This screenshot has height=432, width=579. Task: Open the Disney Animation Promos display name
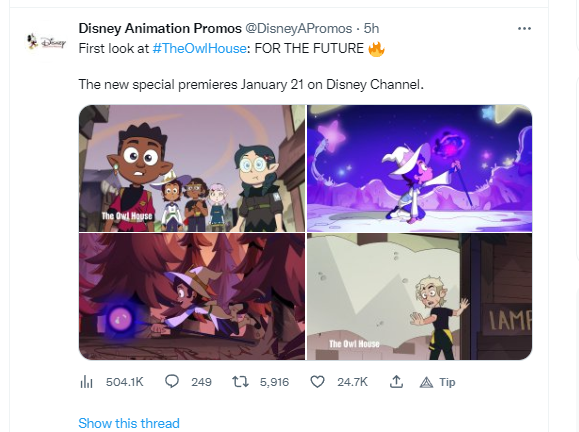coord(160,28)
